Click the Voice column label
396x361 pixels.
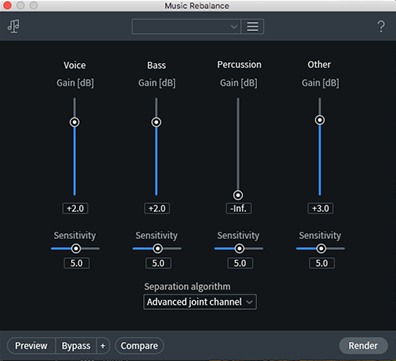(x=75, y=65)
